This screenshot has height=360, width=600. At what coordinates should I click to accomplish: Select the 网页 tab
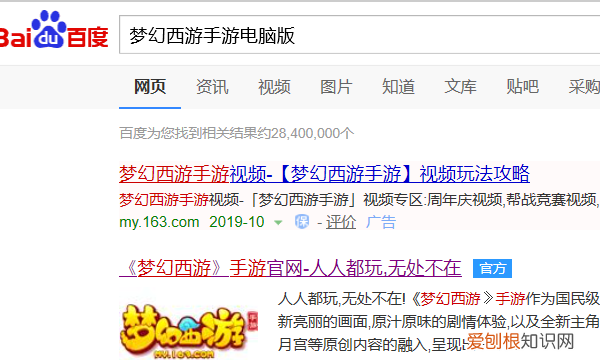click(x=150, y=87)
